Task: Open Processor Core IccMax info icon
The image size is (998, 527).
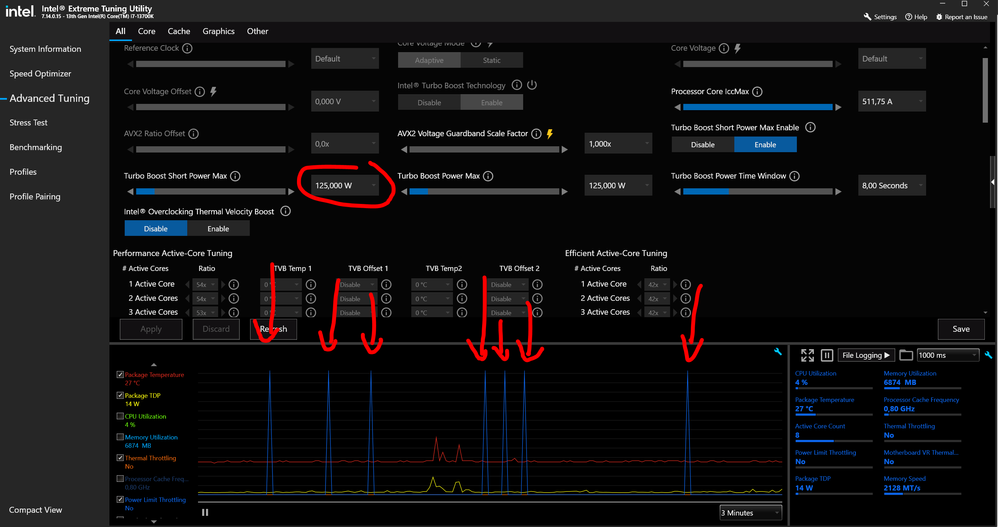Action: [757, 92]
